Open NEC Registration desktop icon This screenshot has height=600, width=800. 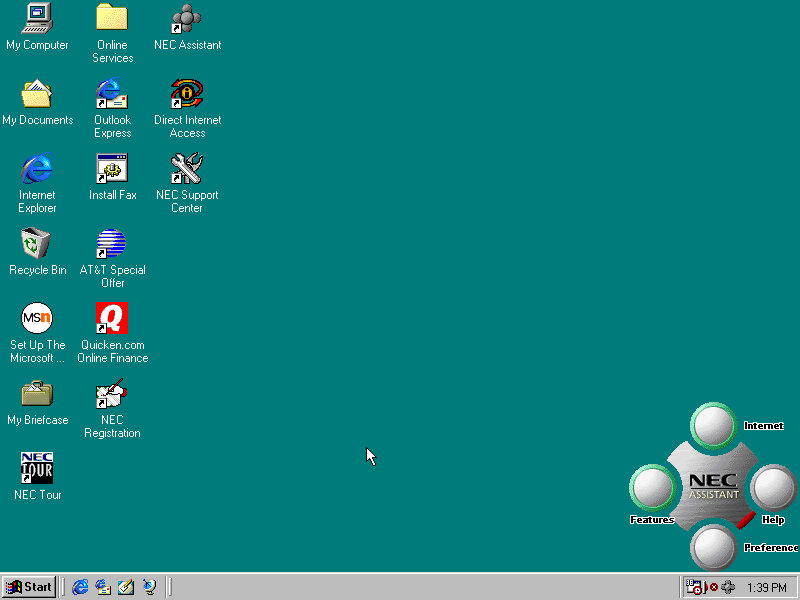pos(112,394)
